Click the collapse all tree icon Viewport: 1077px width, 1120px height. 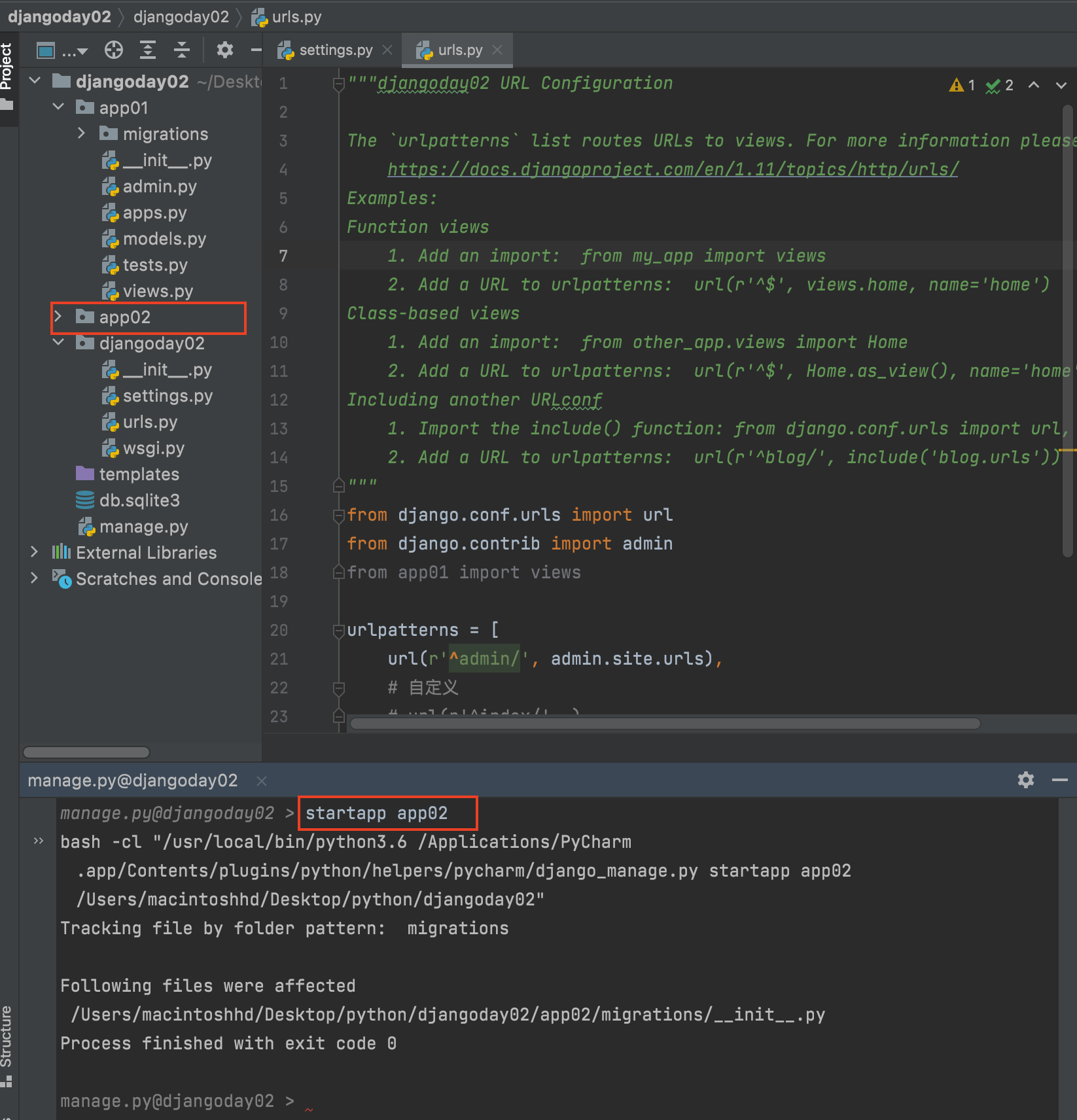pos(182,50)
